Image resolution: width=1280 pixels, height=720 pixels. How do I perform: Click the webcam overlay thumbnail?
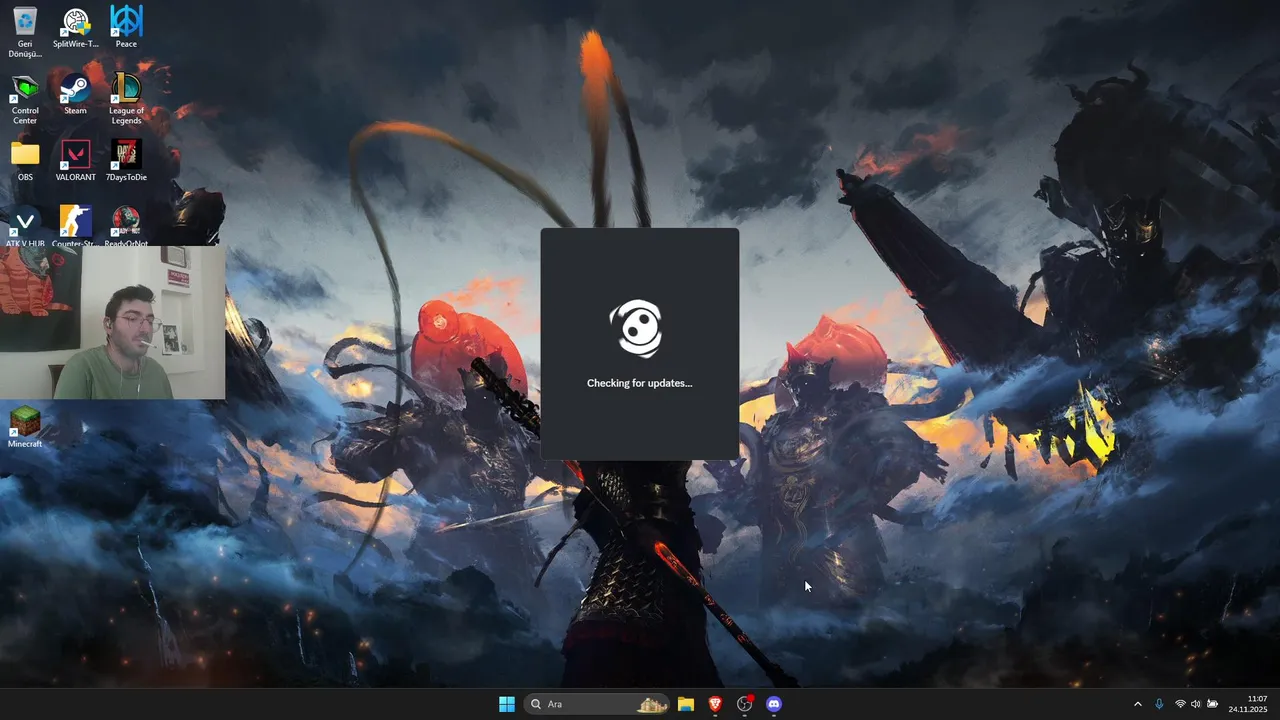(x=112, y=322)
